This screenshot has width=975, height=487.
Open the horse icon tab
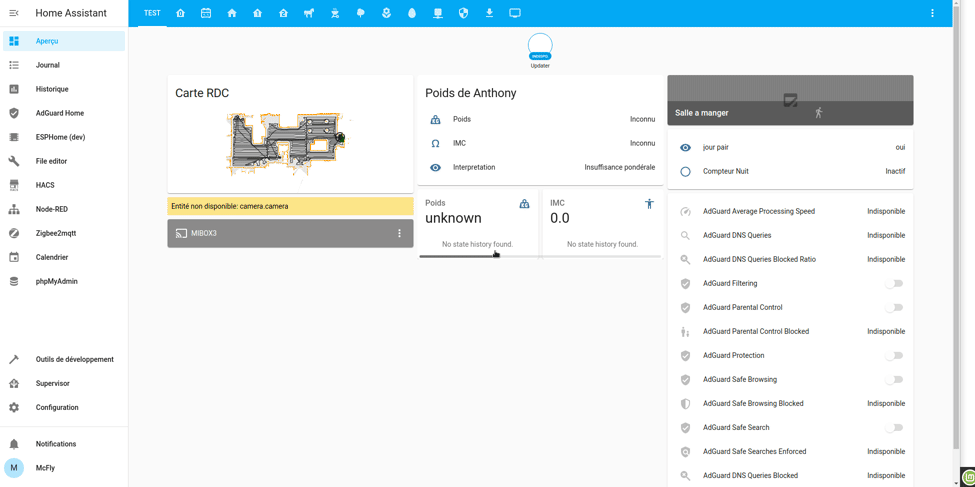pos(309,13)
